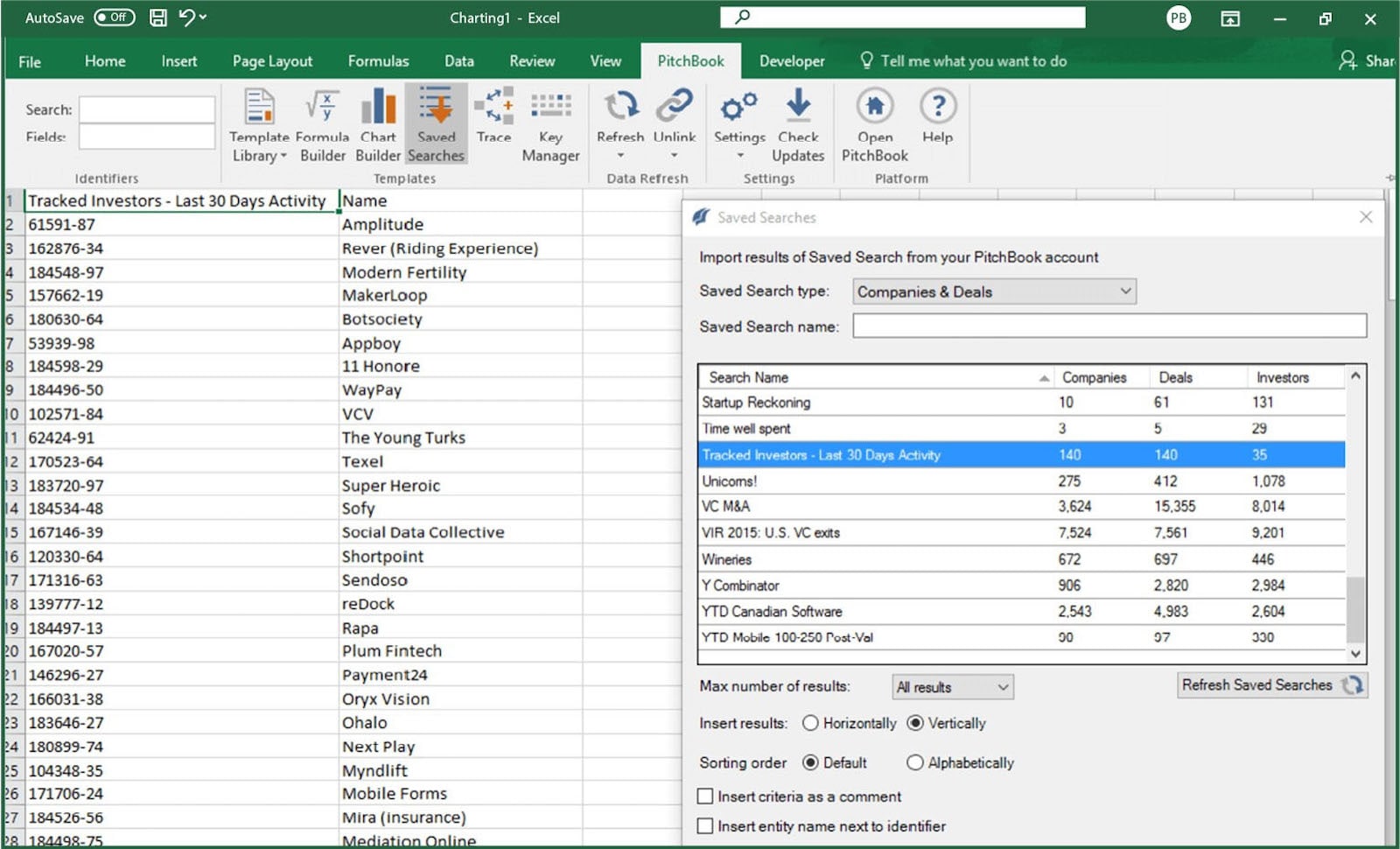
Task: Check for Updates download icon
Action: (798, 106)
